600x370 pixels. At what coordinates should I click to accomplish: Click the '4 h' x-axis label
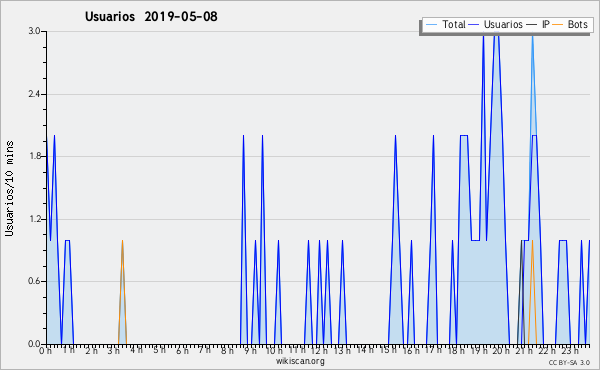click(137, 350)
